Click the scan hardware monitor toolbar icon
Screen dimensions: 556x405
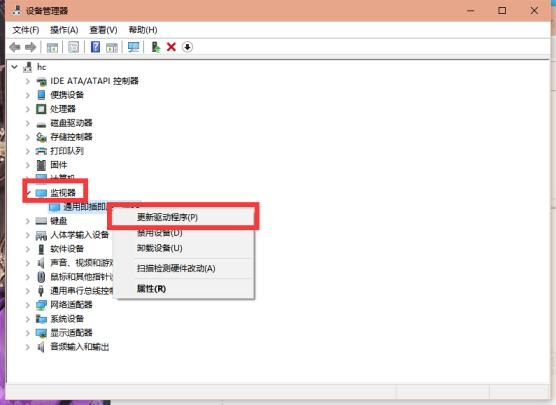pos(133,47)
